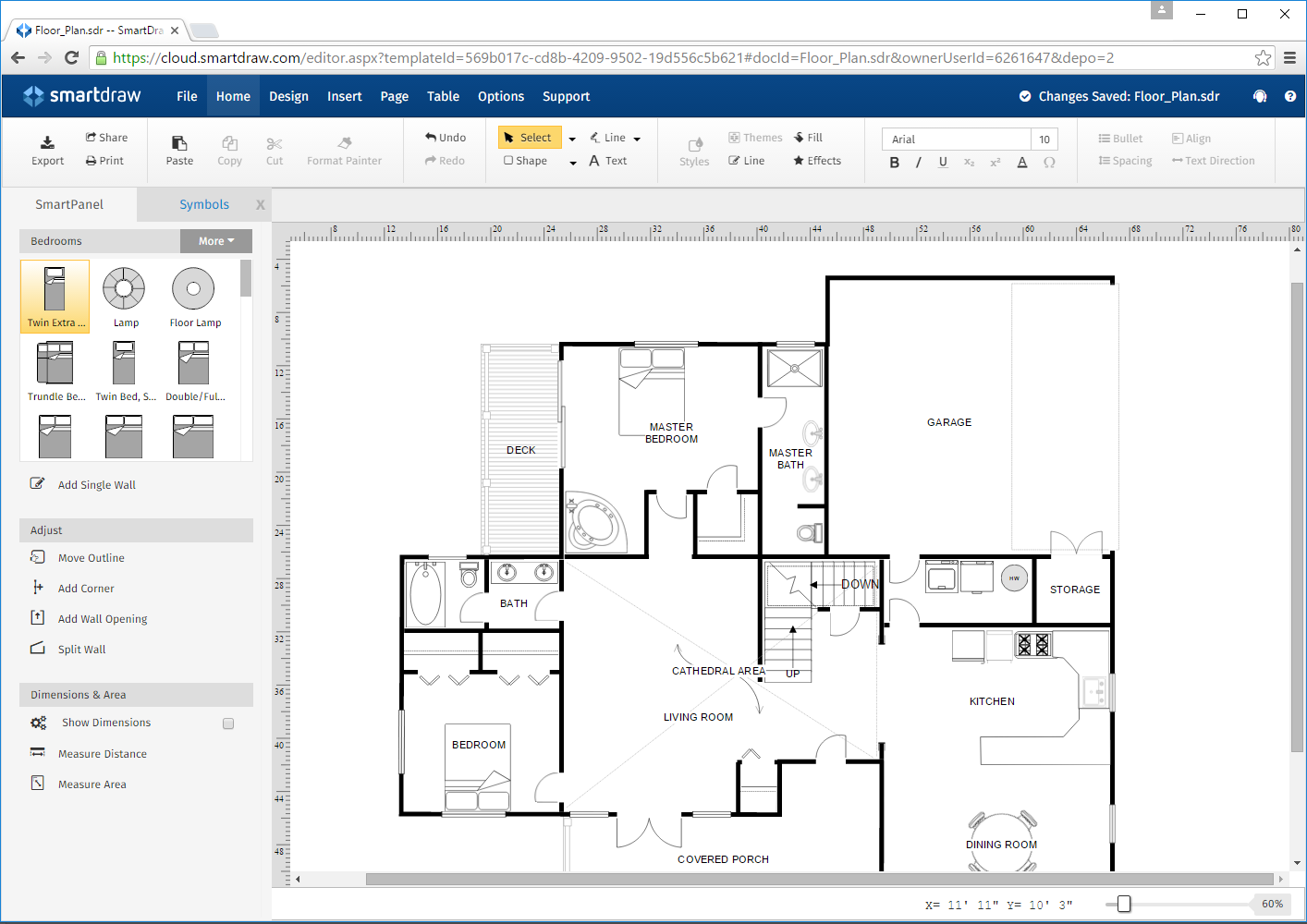
Task: Open the Add Wall Opening tool
Action: click(100, 618)
